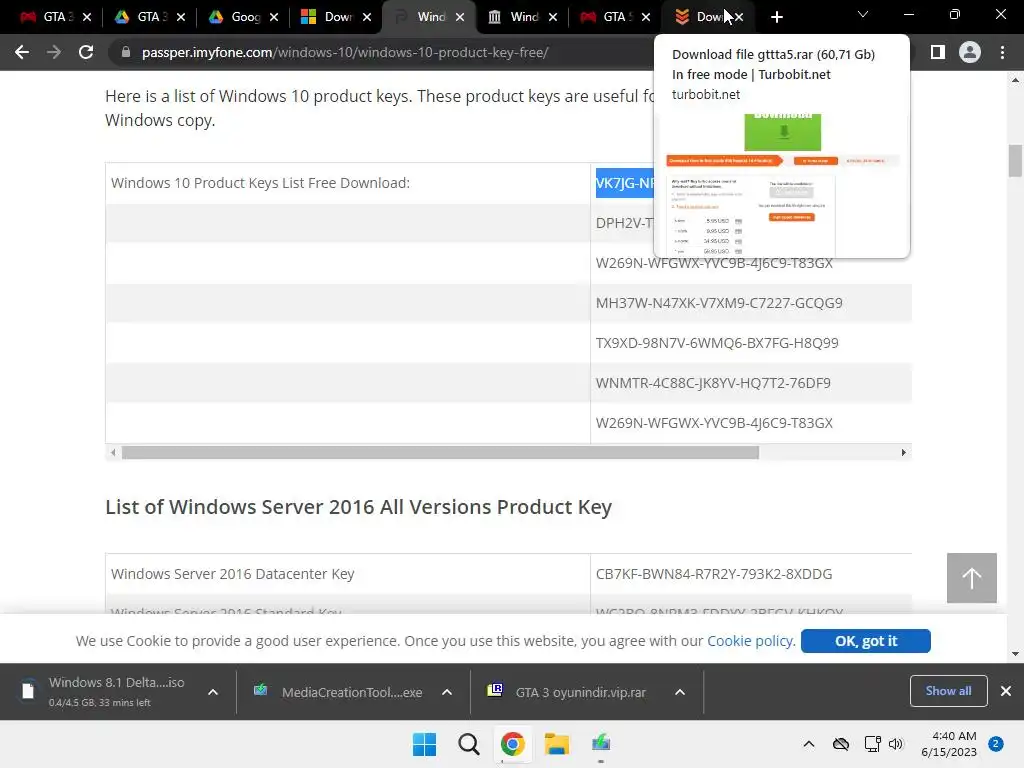This screenshot has width=1024, height=768.
Task: Click table scroll left arrow
Action: coord(113,453)
